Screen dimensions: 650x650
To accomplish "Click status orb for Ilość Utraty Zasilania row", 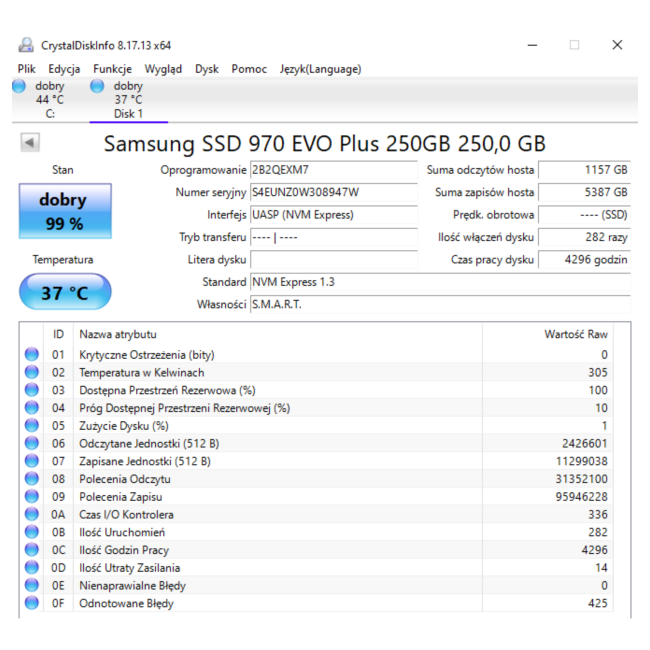I will click(32, 568).
